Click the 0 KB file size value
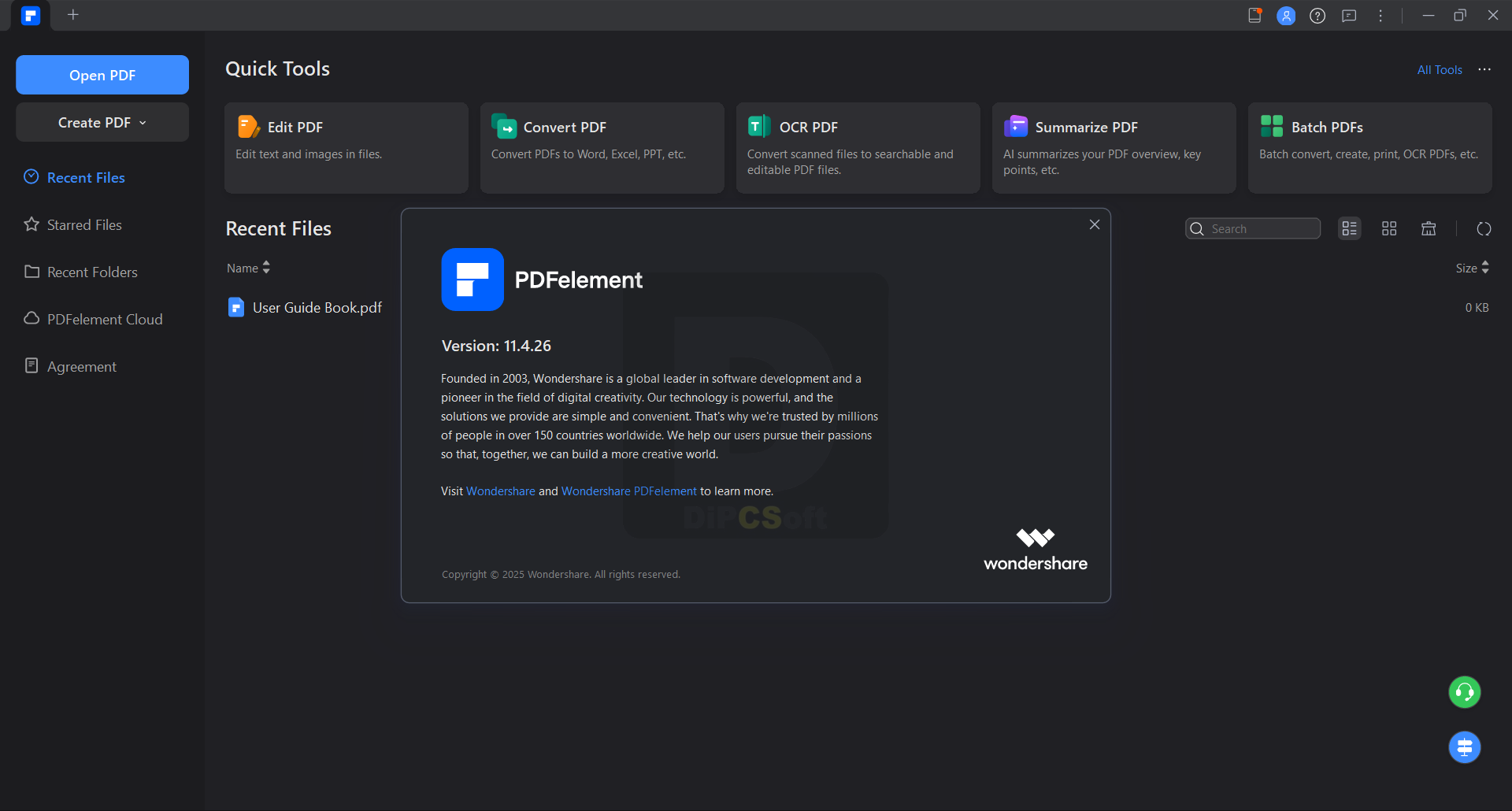 tap(1477, 307)
